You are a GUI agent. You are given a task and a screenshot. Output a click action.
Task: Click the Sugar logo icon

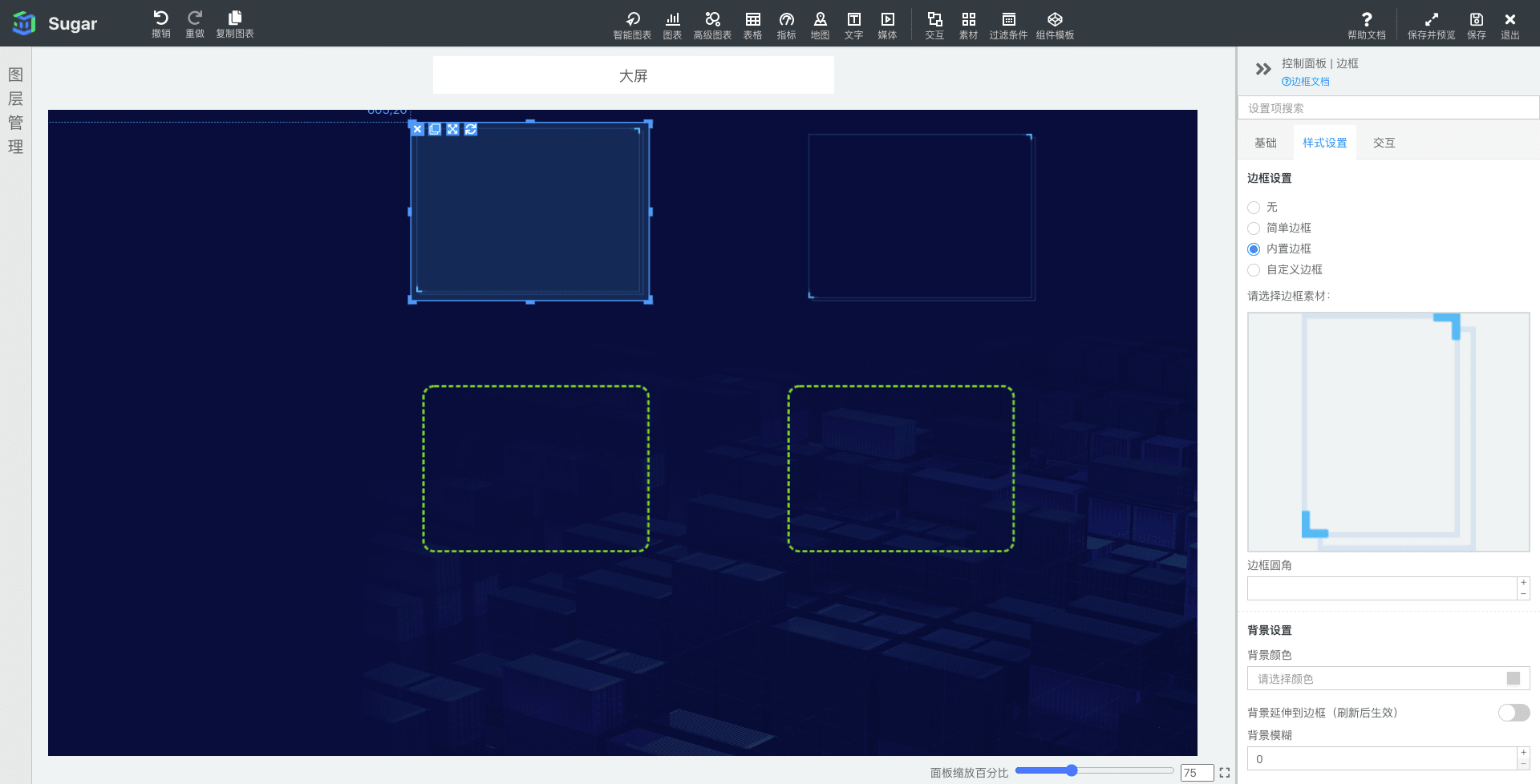[24, 23]
